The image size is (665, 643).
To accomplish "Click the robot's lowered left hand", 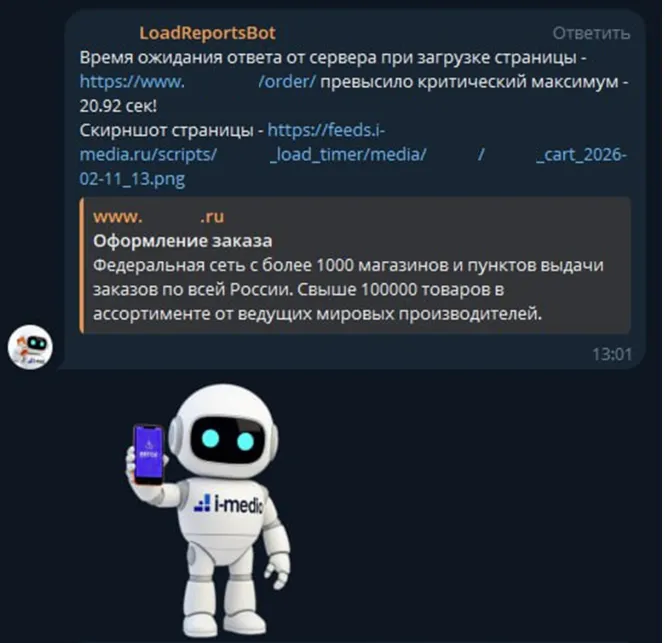I will click(x=278, y=574).
